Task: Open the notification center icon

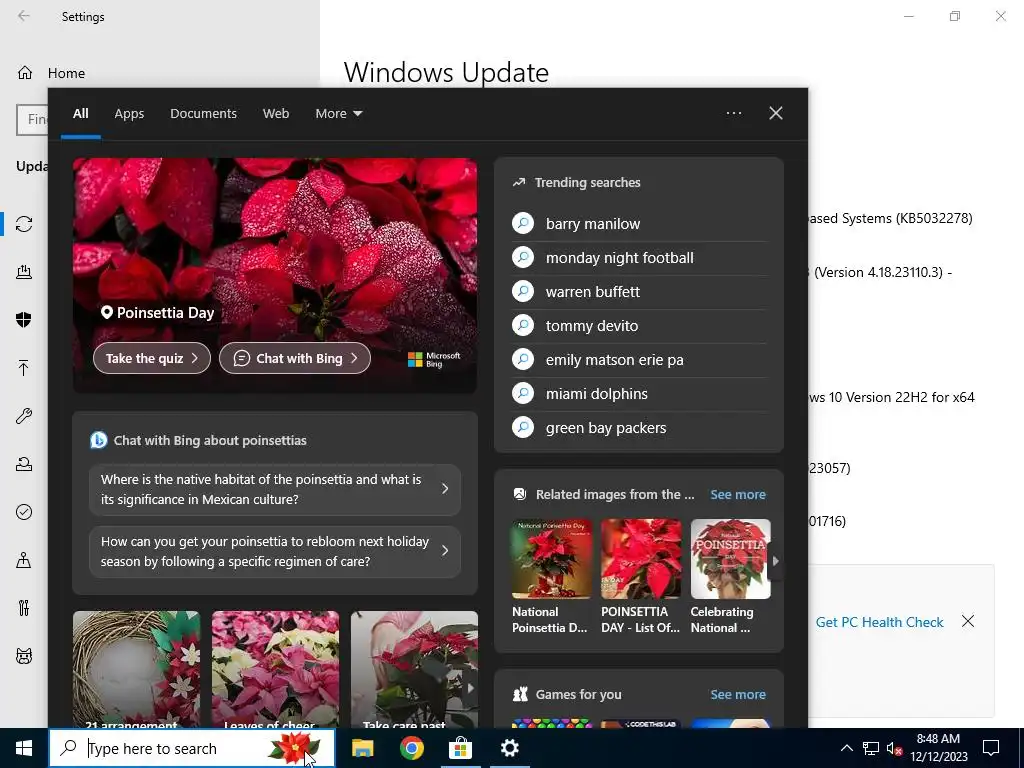Action: pyautogui.click(x=991, y=748)
